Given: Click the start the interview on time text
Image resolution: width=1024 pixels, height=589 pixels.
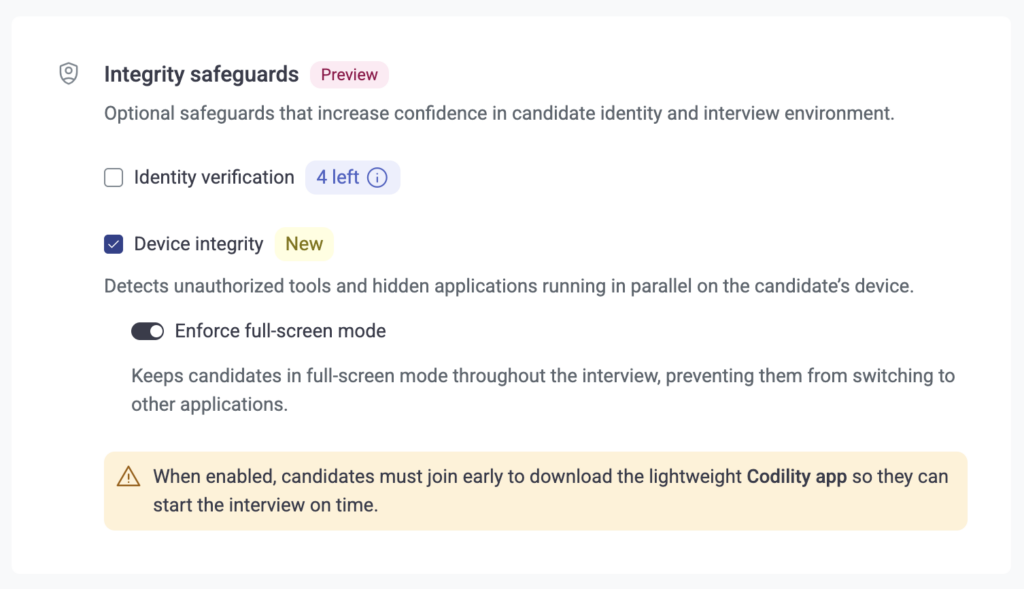Looking at the screenshot, I should 265,505.
